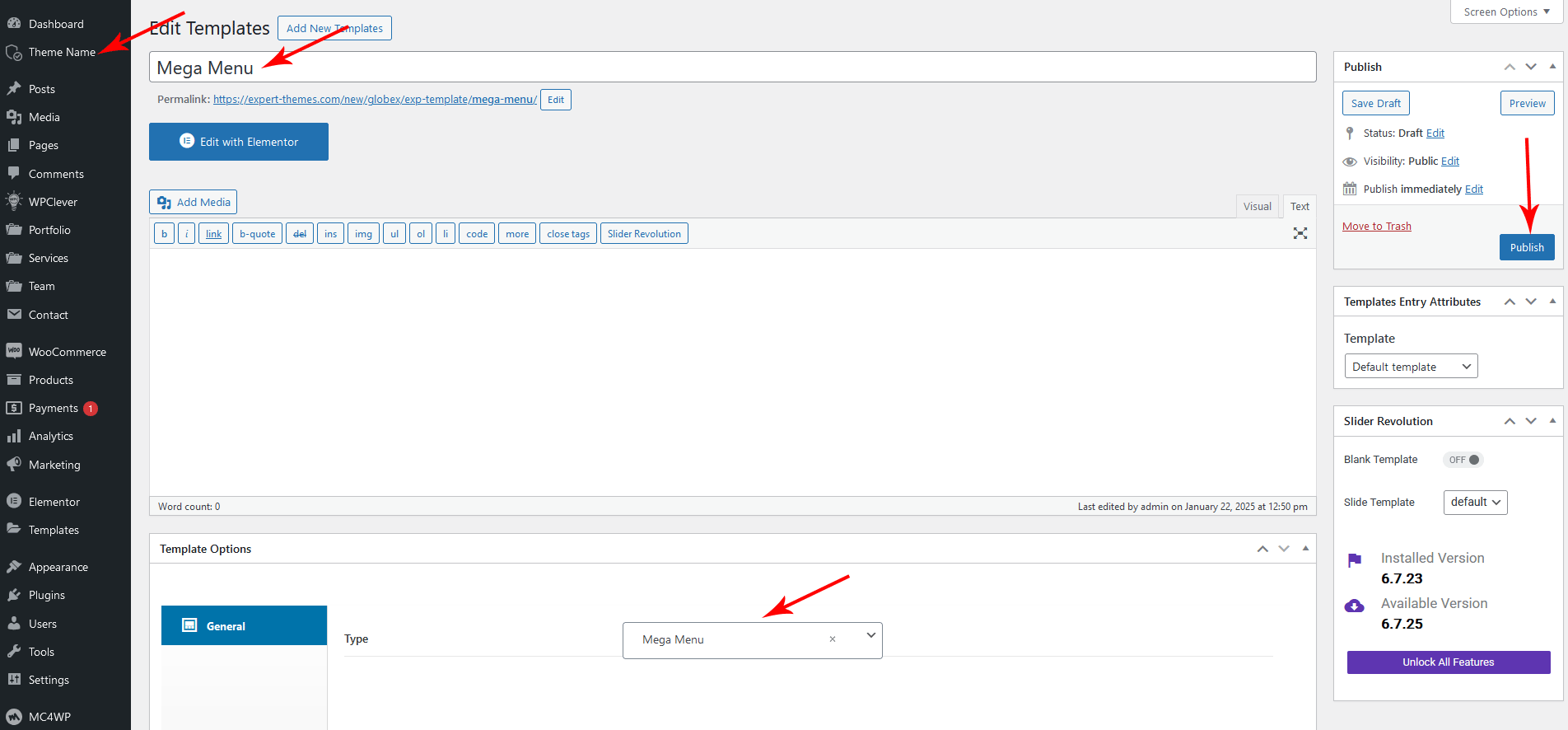
Task: Open the Slide Template default dropdown
Action: coord(1475,503)
